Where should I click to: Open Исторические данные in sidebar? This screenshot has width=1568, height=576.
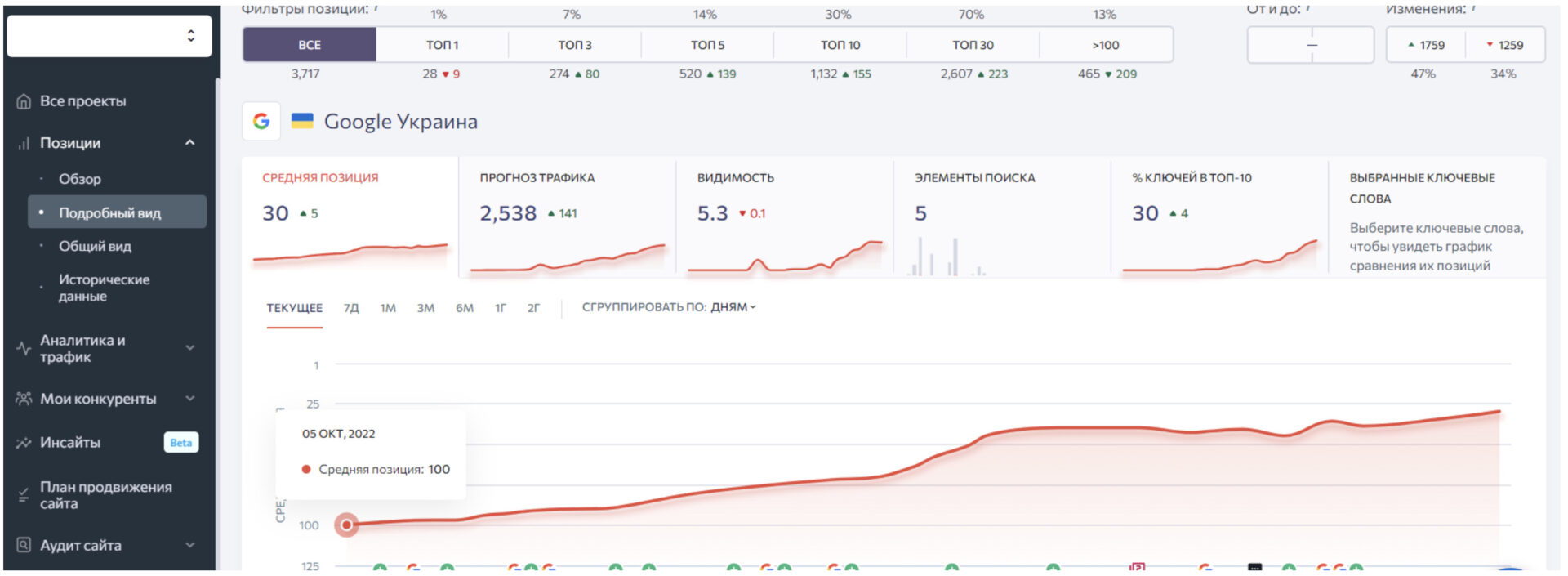pos(104,288)
